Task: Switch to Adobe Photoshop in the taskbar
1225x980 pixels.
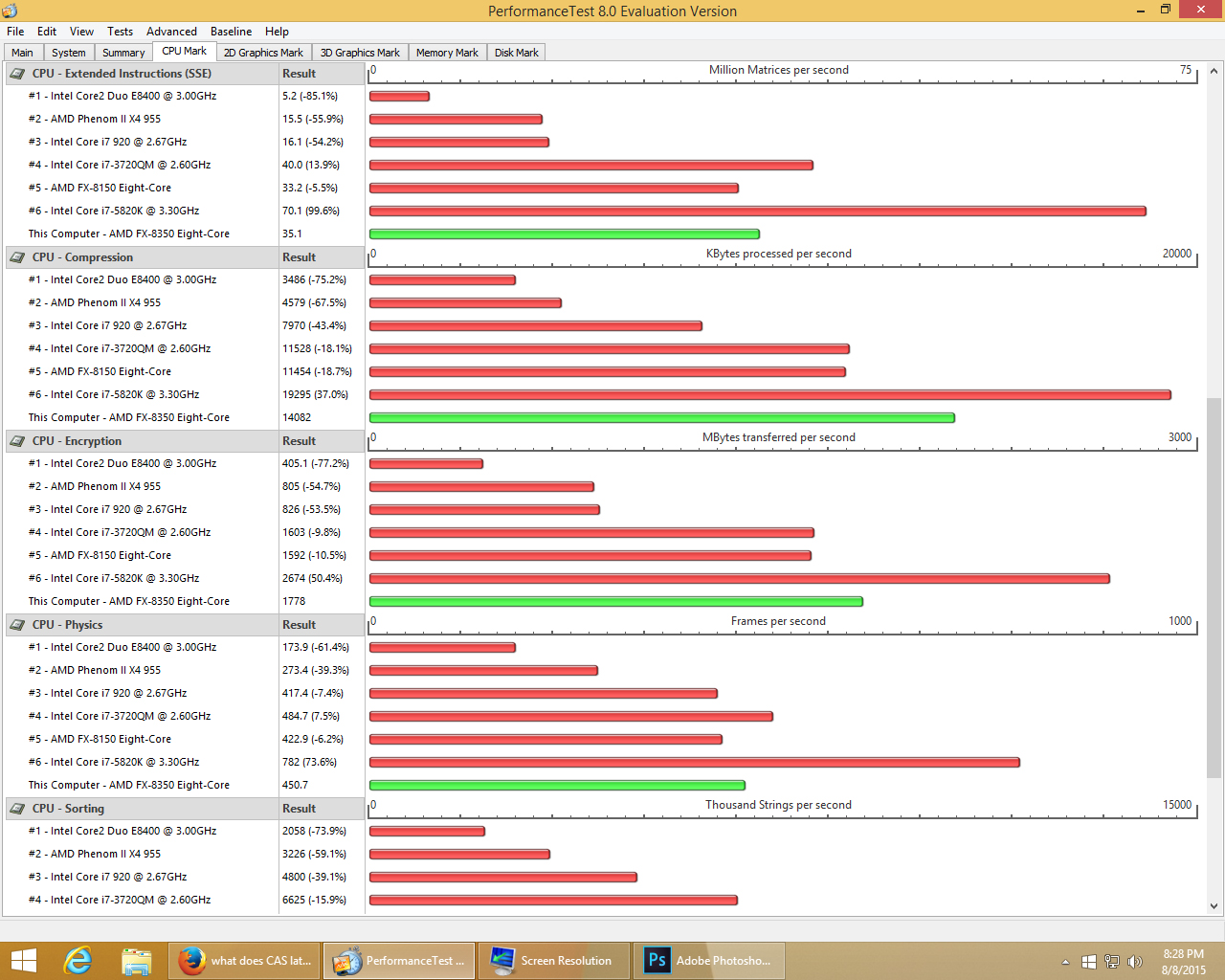Action: [x=709, y=961]
